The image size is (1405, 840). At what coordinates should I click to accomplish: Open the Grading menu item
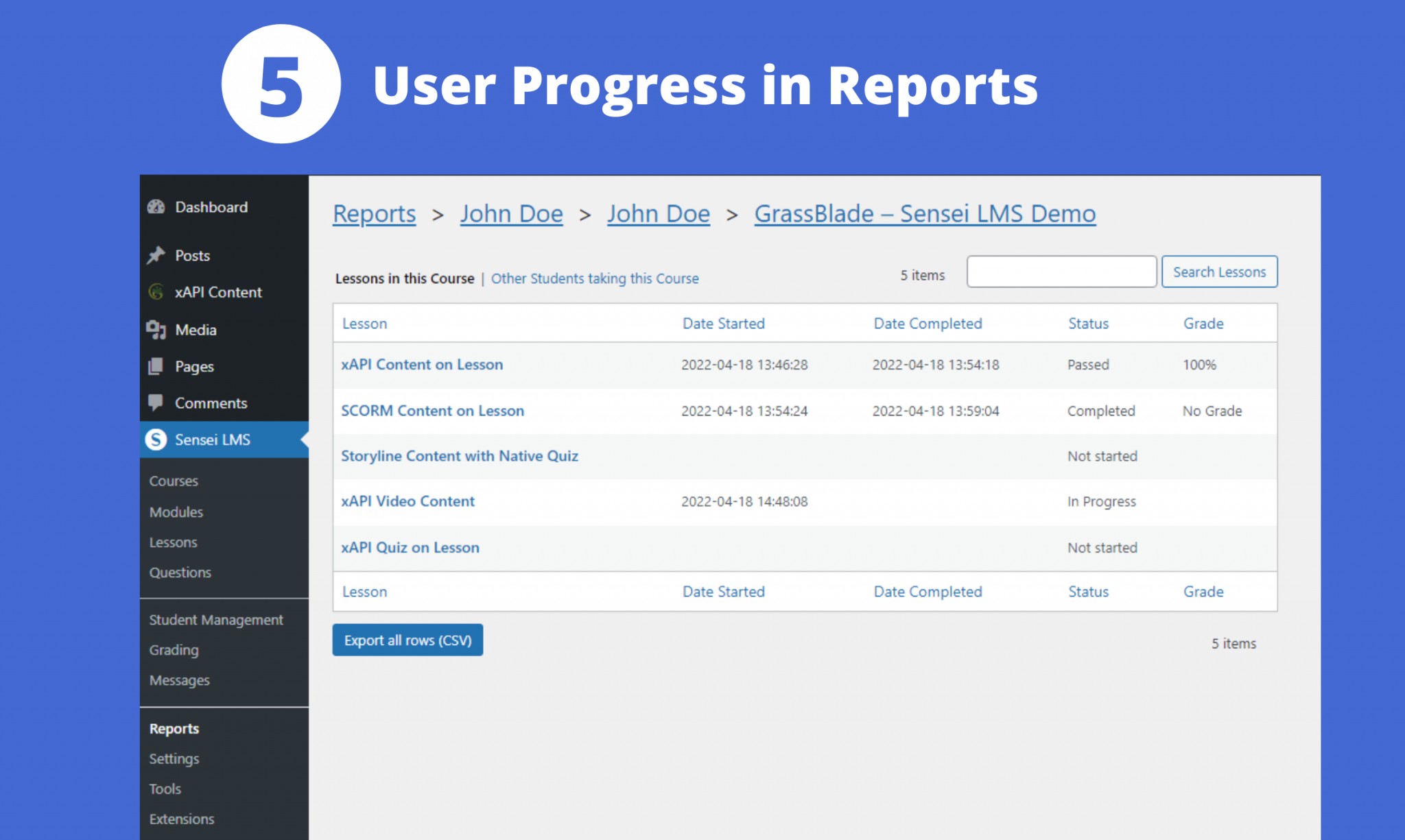173,649
